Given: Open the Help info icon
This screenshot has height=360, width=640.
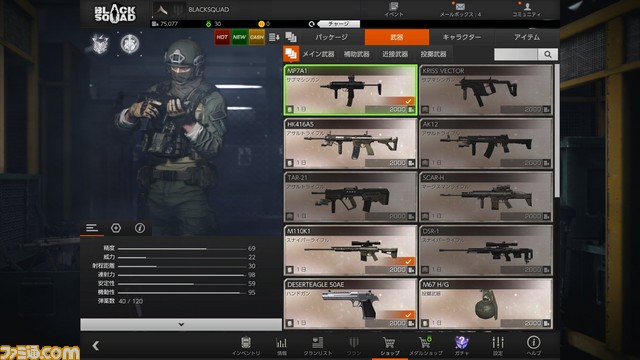Looking at the screenshot, I should click(533, 342).
